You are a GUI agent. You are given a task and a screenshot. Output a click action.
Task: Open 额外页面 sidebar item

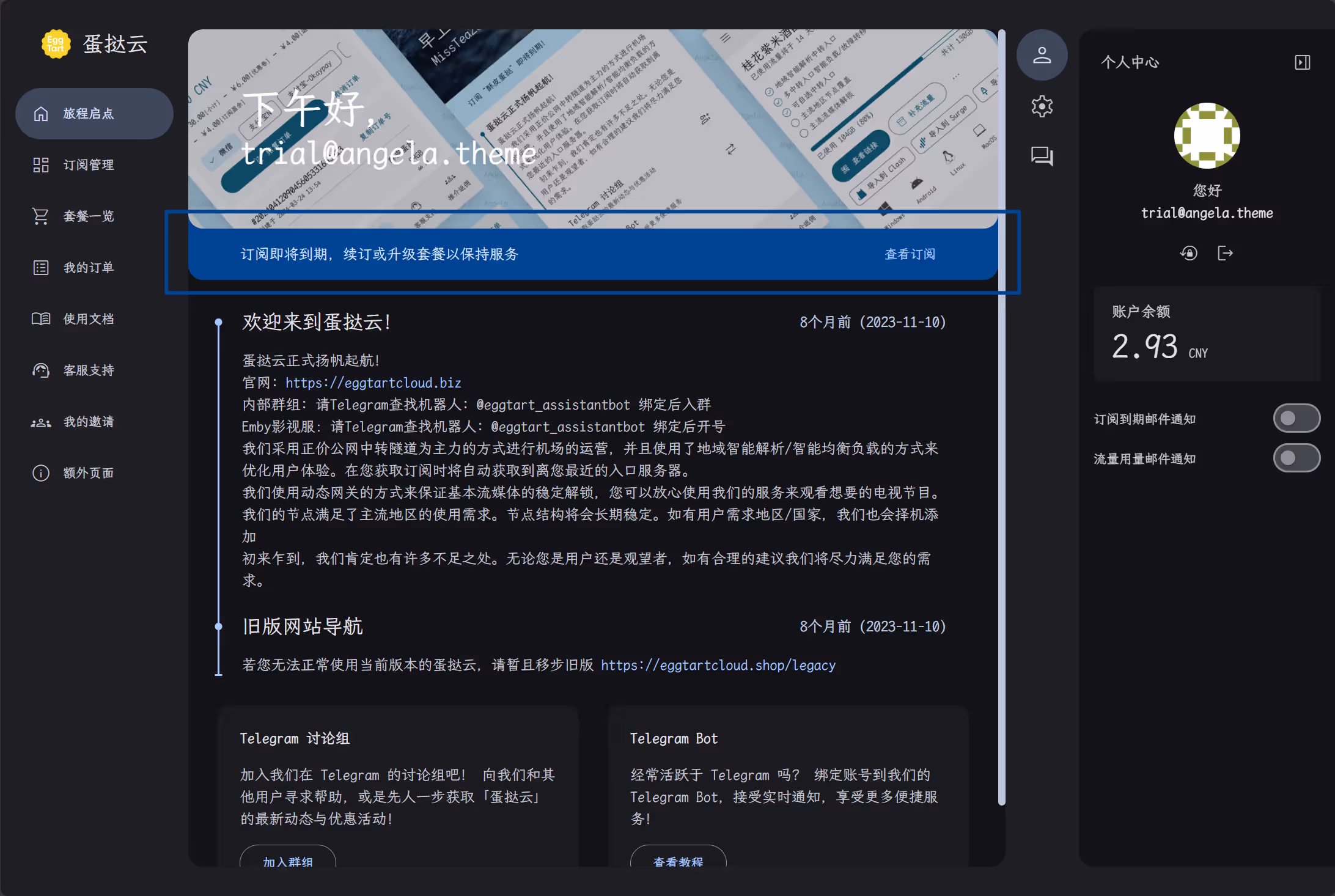(89, 473)
